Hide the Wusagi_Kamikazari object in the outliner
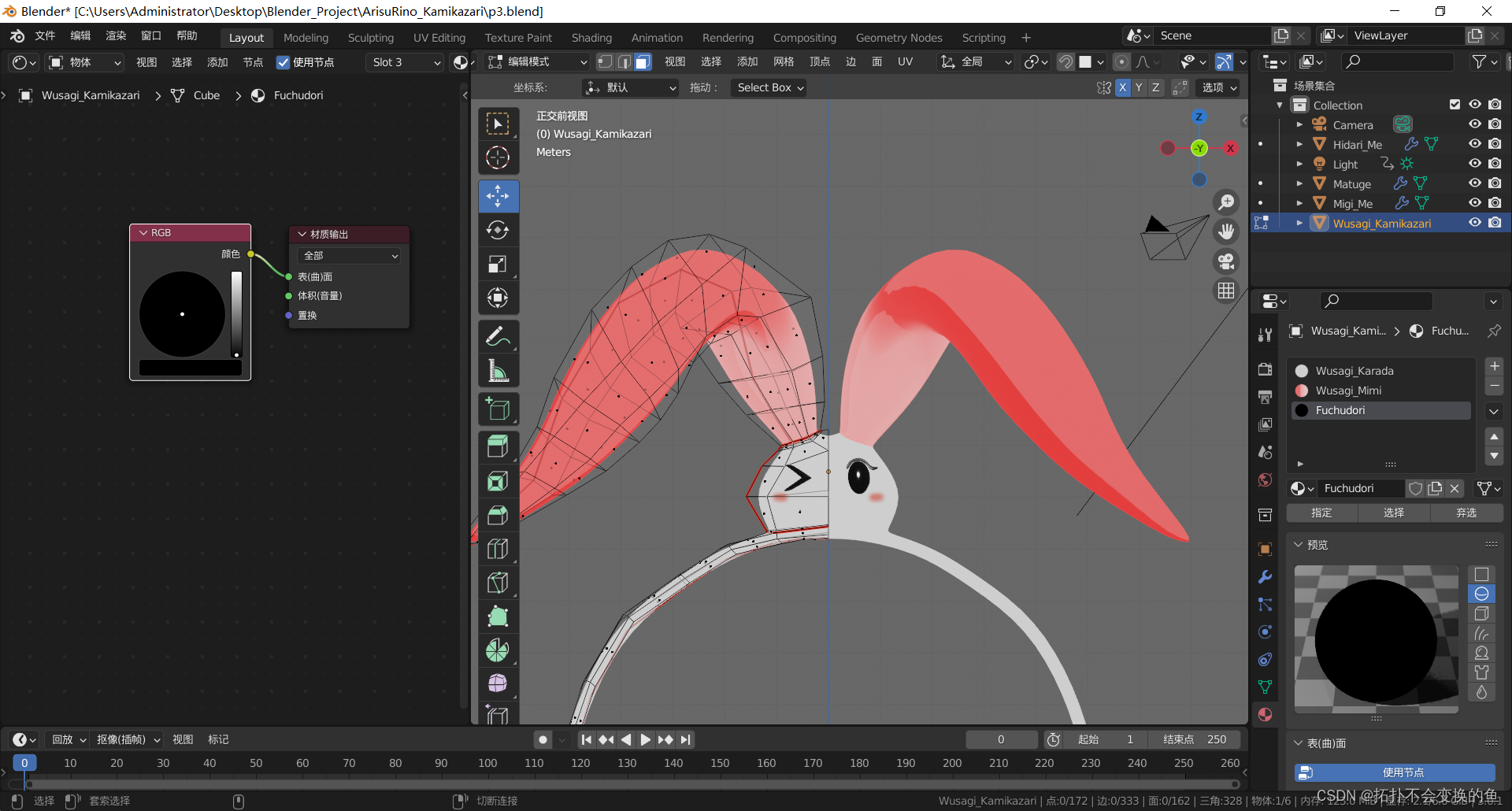Image resolution: width=1512 pixels, height=811 pixels. click(x=1475, y=223)
